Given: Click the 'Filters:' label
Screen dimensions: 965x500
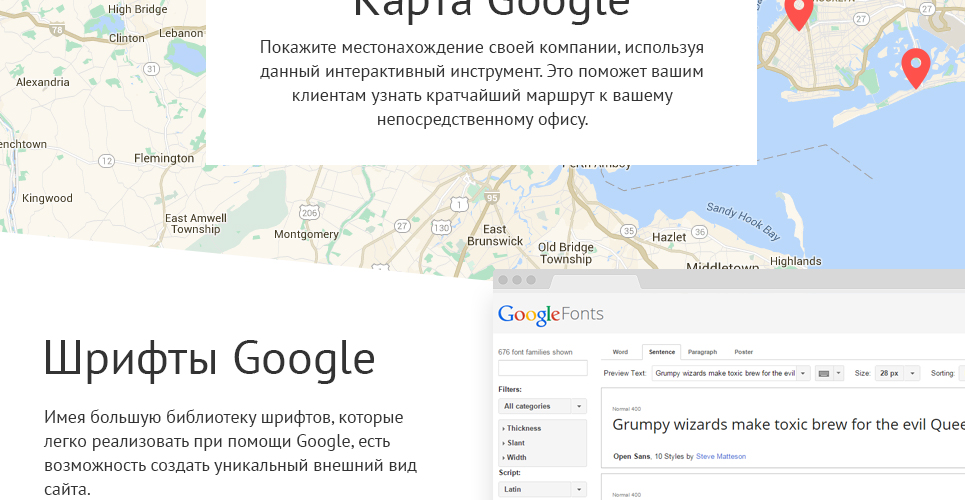Looking at the screenshot, I should [510, 389].
